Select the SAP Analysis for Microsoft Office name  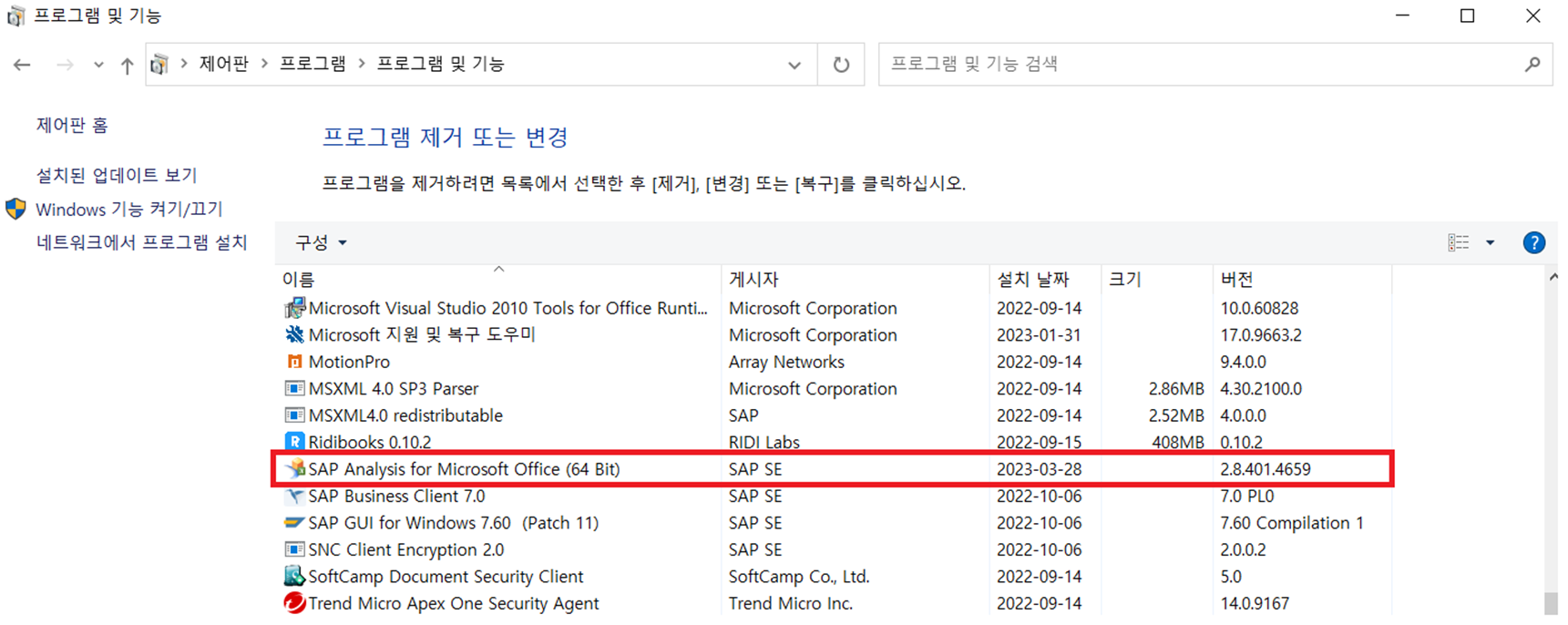click(464, 469)
